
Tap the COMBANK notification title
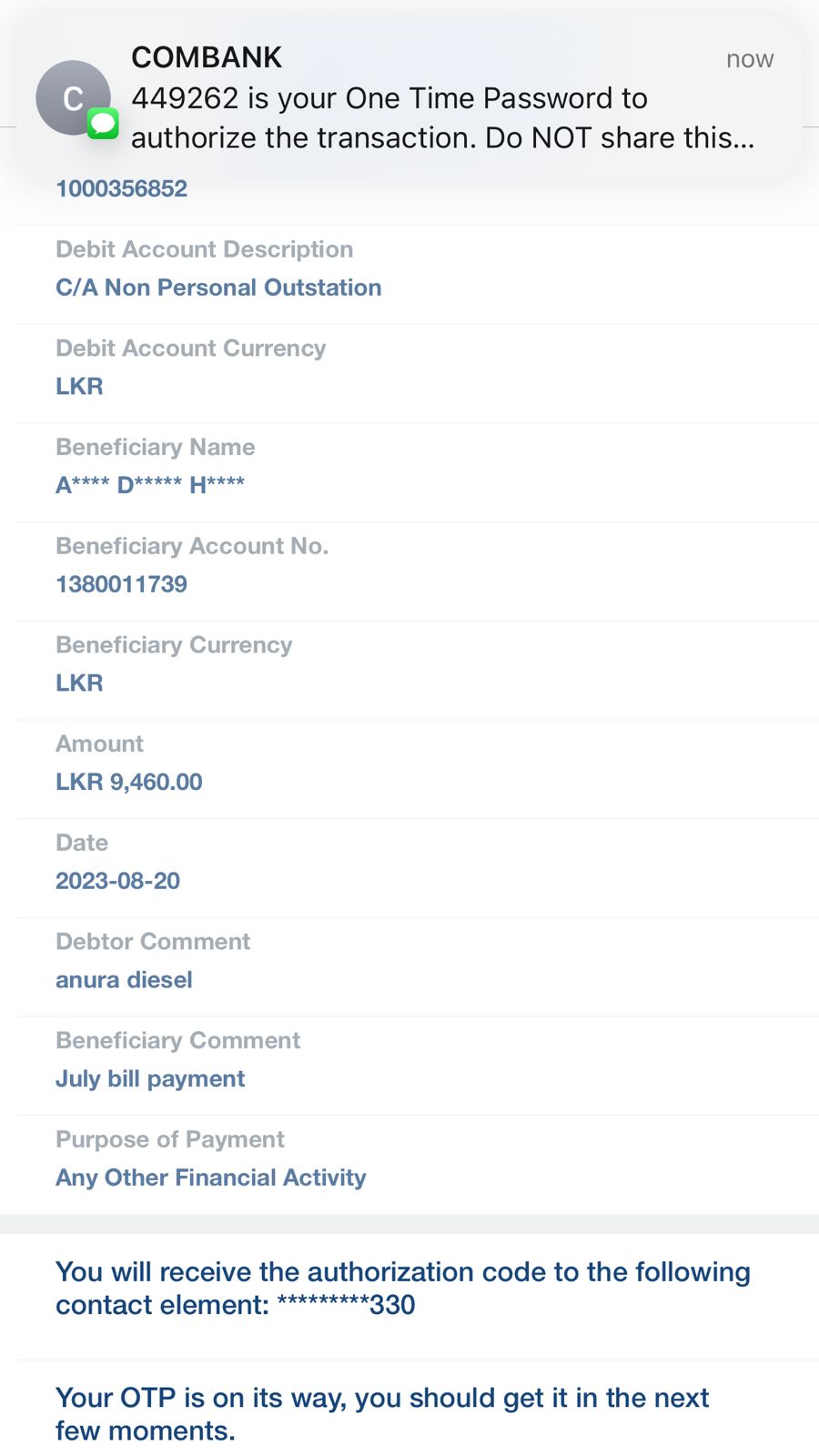(207, 57)
